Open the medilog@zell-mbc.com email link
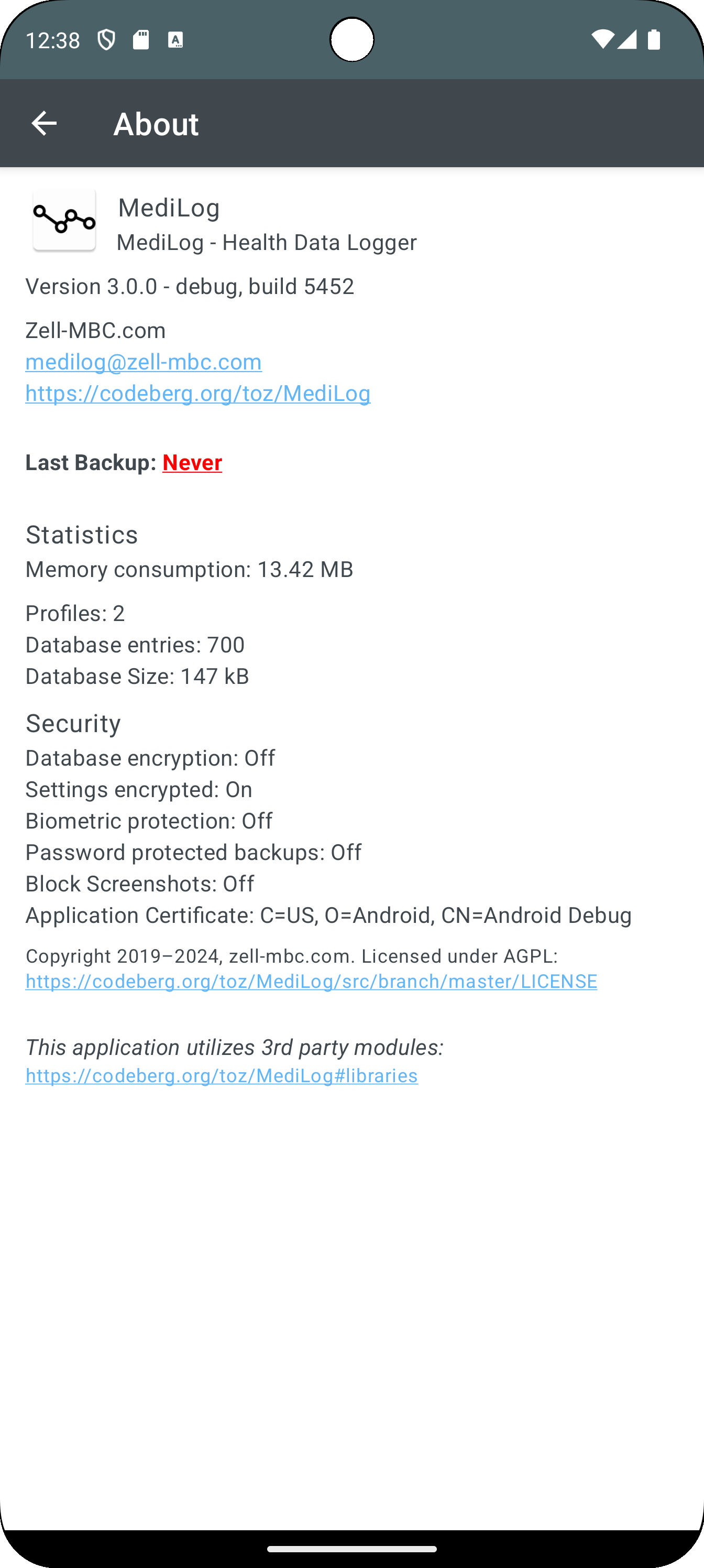The image size is (704, 1568). (x=144, y=362)
